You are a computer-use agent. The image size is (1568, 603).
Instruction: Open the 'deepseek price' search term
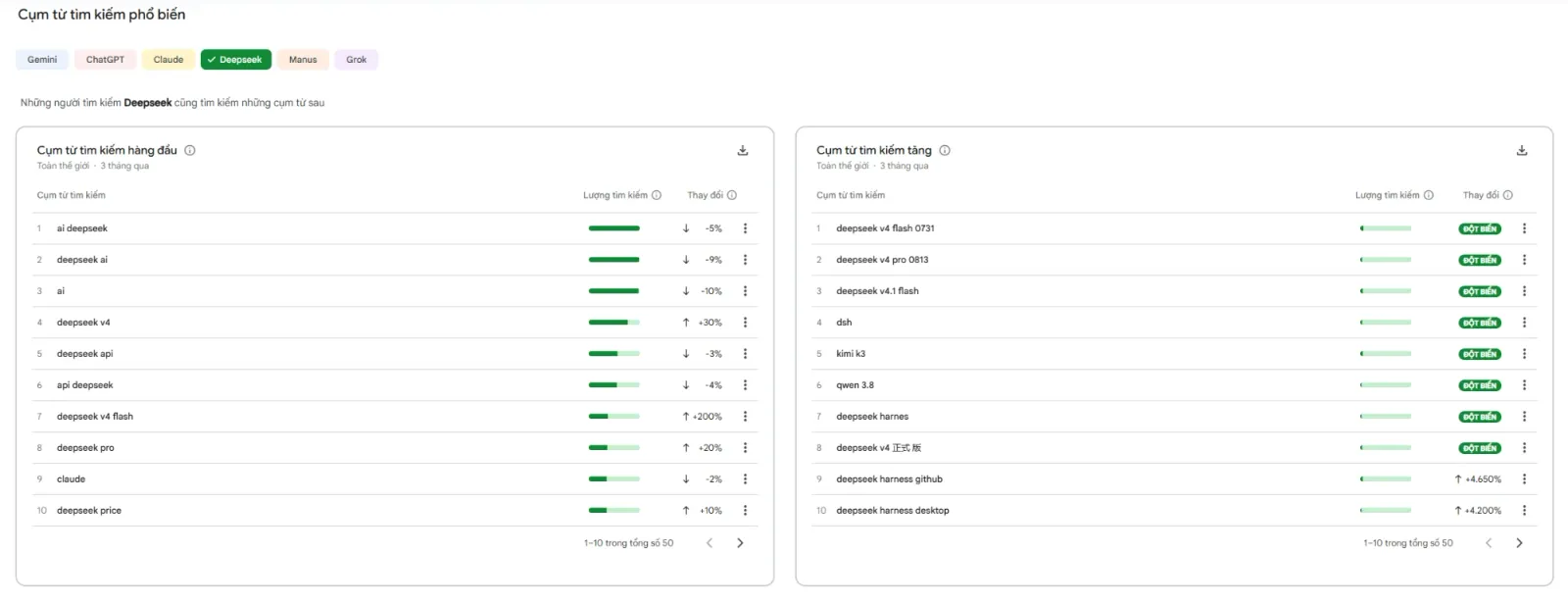[x=89, y=511]
